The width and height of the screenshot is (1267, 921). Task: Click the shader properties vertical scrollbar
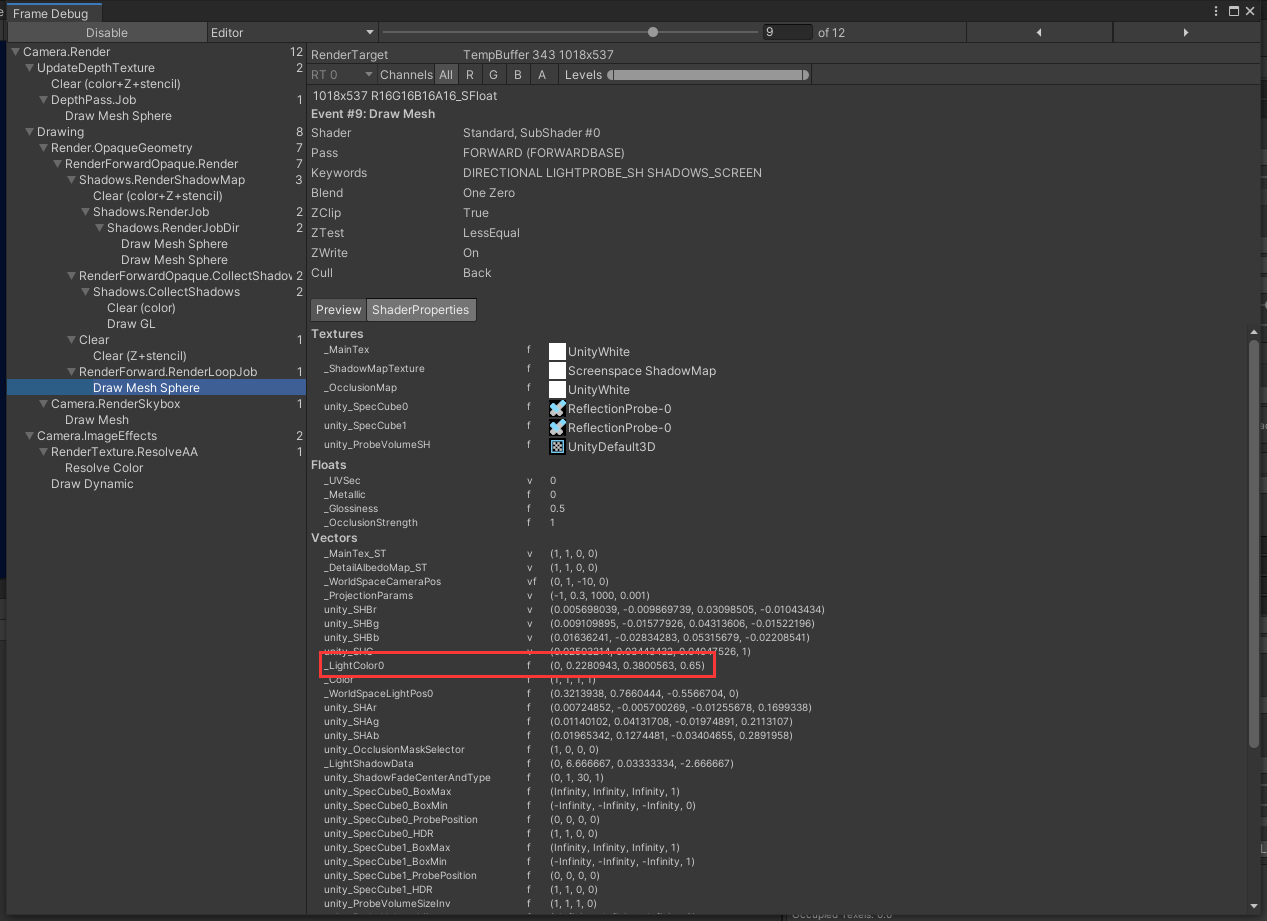[1254, 543]
